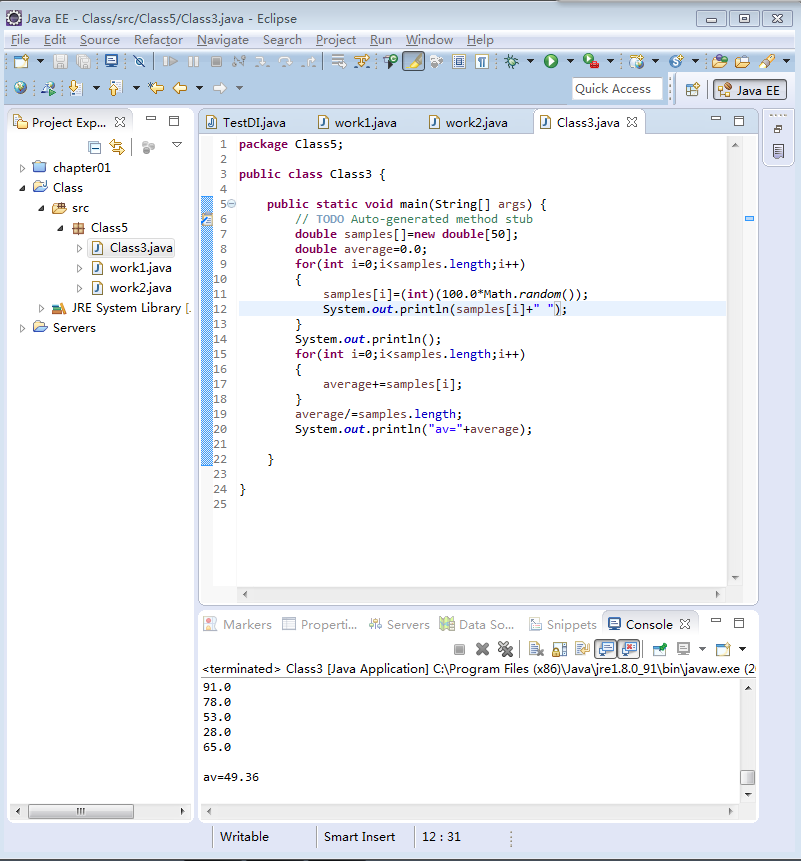The height and width of the screenshot is (861, 801).
Task: Click the Debug bug icon in toolbar
Action: [512, 62]
